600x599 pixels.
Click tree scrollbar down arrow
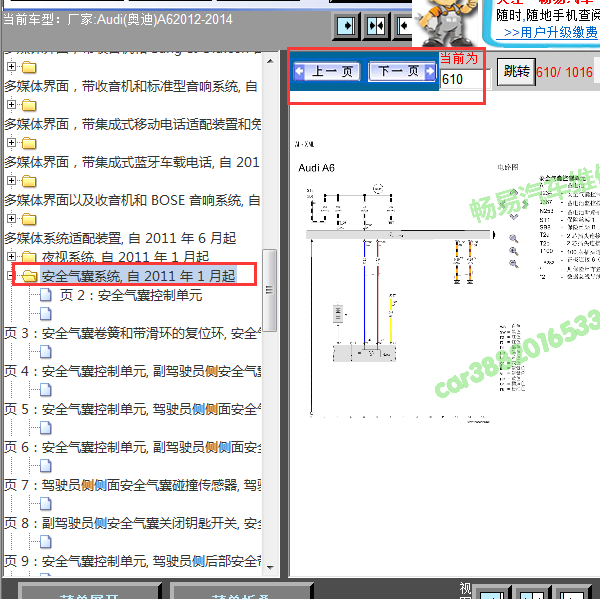click(x=270, y=568)
